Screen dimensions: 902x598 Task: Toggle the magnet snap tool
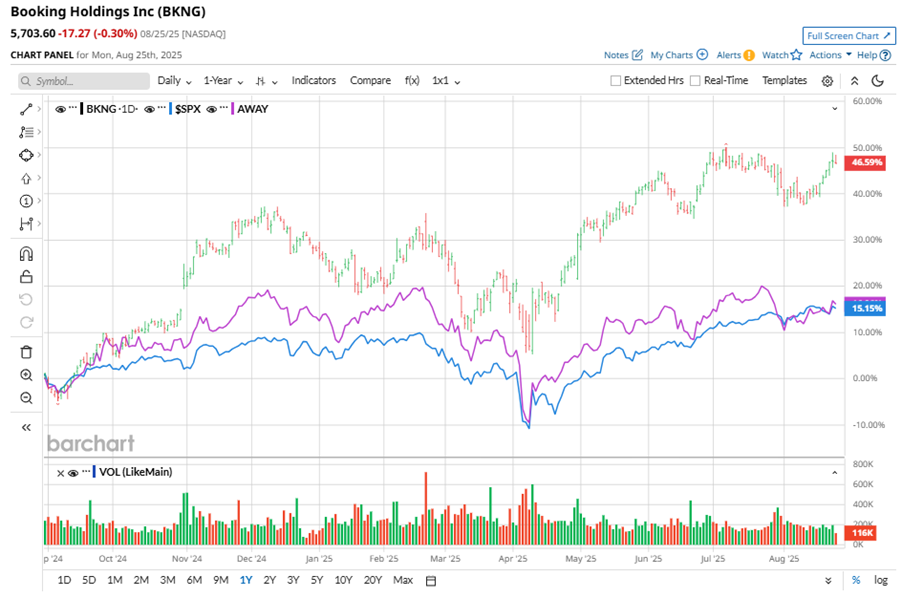[x=26, y=254]
